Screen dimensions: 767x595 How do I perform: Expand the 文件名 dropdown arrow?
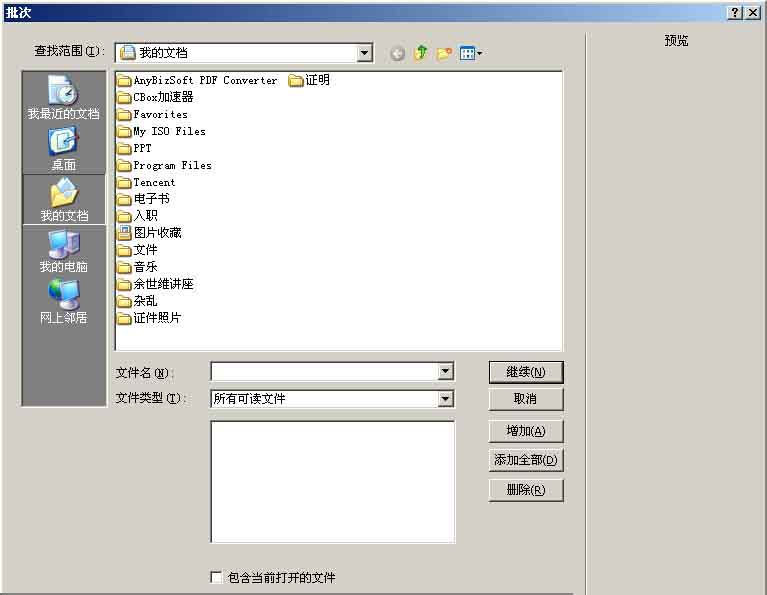click(445, 372)
